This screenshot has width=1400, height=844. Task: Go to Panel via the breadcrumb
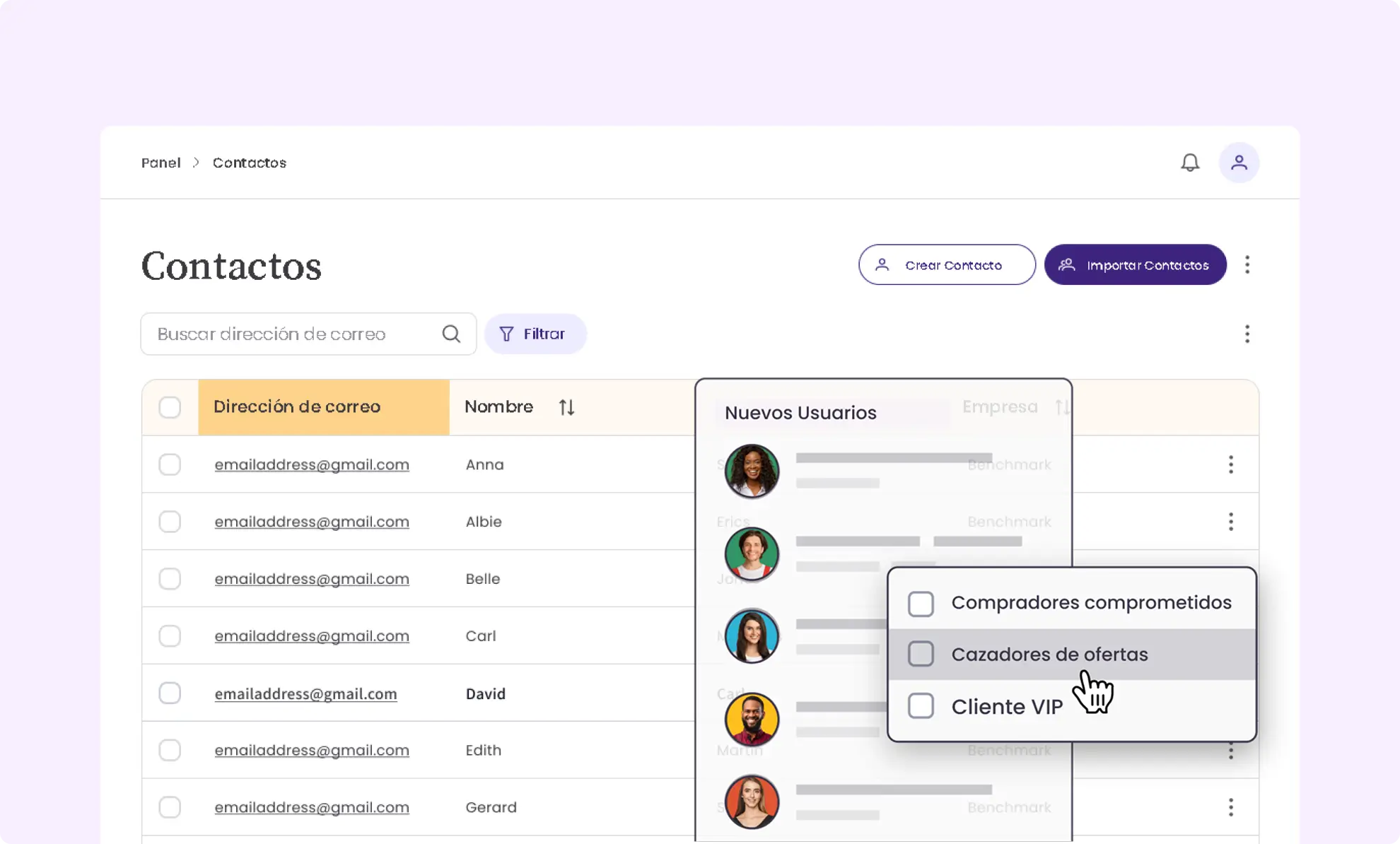pos(161,163)
